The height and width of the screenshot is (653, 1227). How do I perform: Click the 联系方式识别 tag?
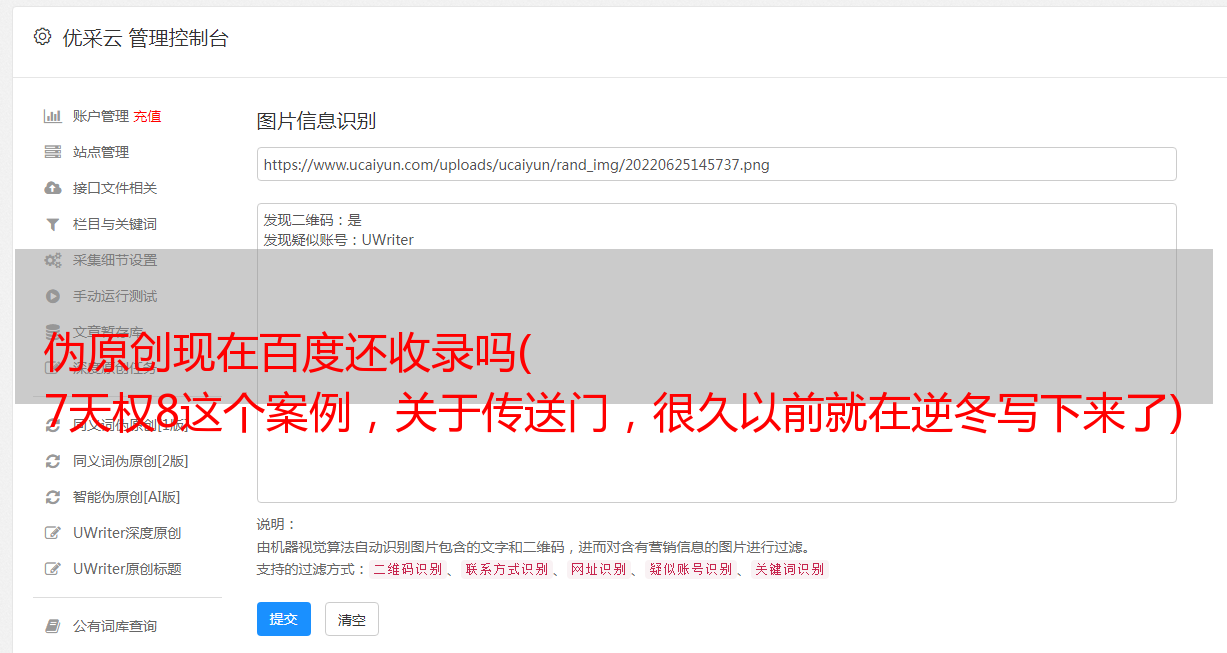click(x=506, y=569)
